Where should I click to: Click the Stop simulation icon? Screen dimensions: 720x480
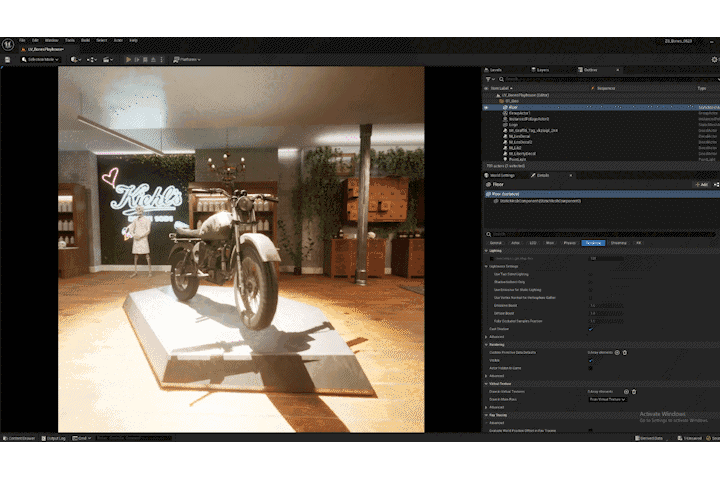[145, 60]
